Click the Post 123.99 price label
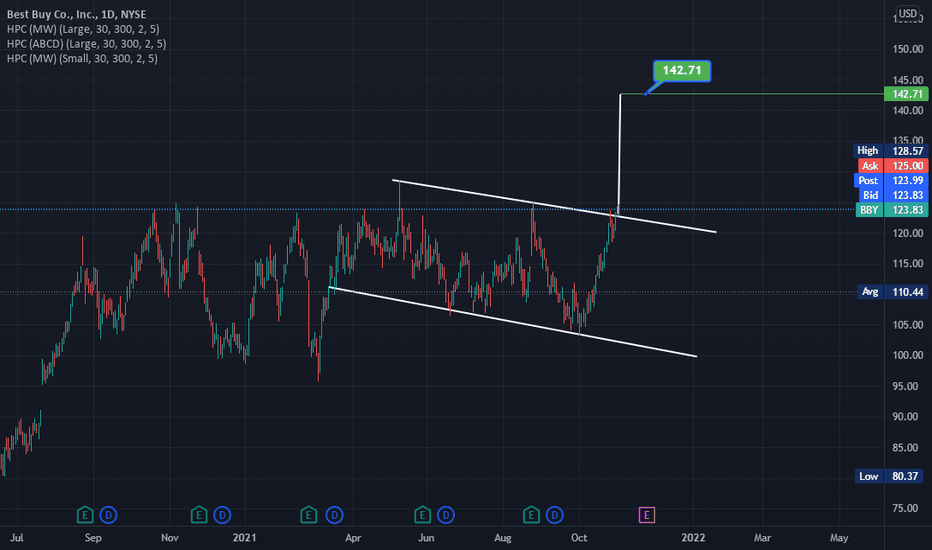 [891, 180]
